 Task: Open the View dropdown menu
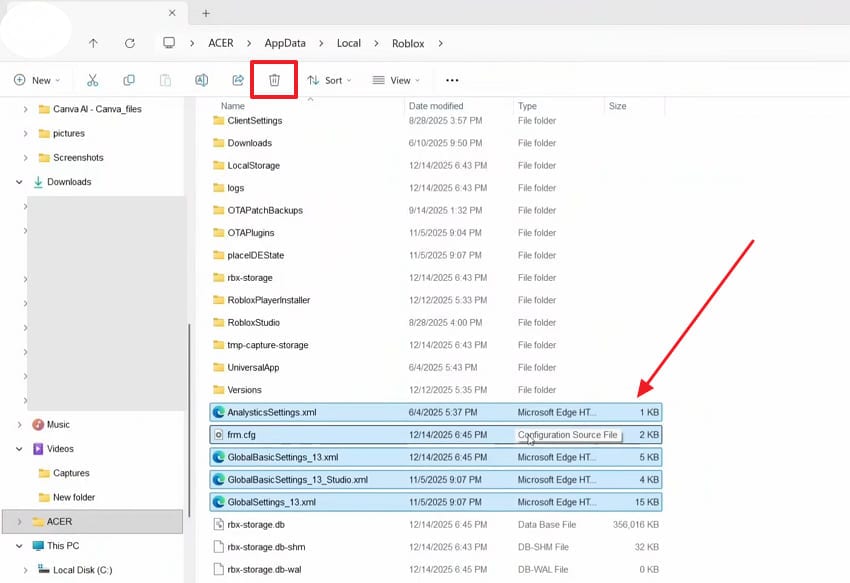pos(396,80)
